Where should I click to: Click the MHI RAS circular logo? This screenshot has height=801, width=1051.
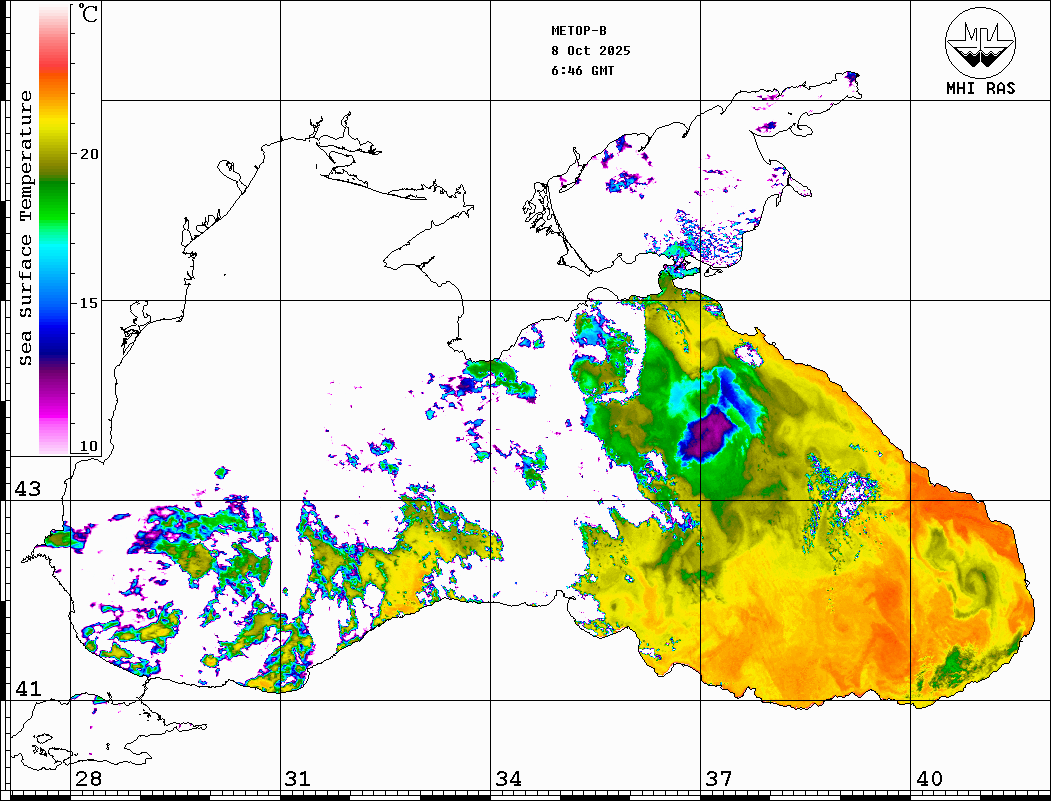coord(980,41)
